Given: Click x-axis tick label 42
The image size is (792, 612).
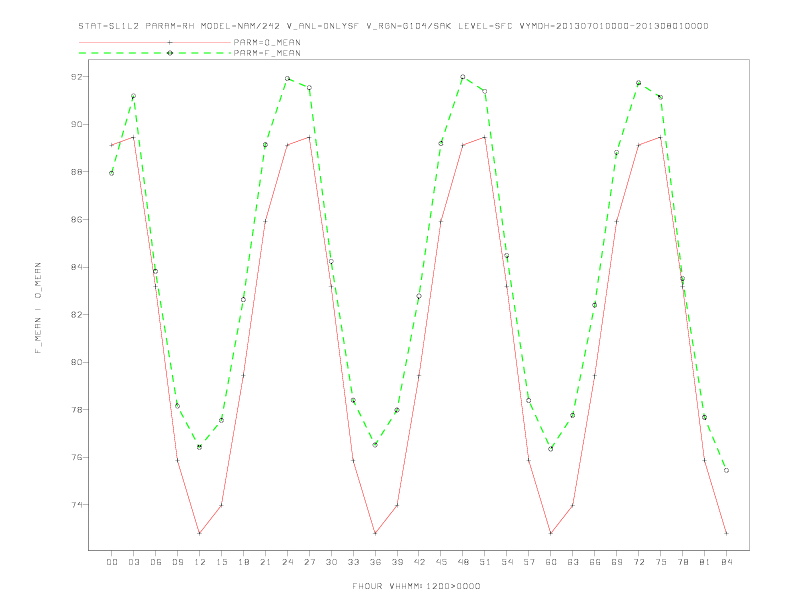Looking at the screenshot, I should point(419,562).
